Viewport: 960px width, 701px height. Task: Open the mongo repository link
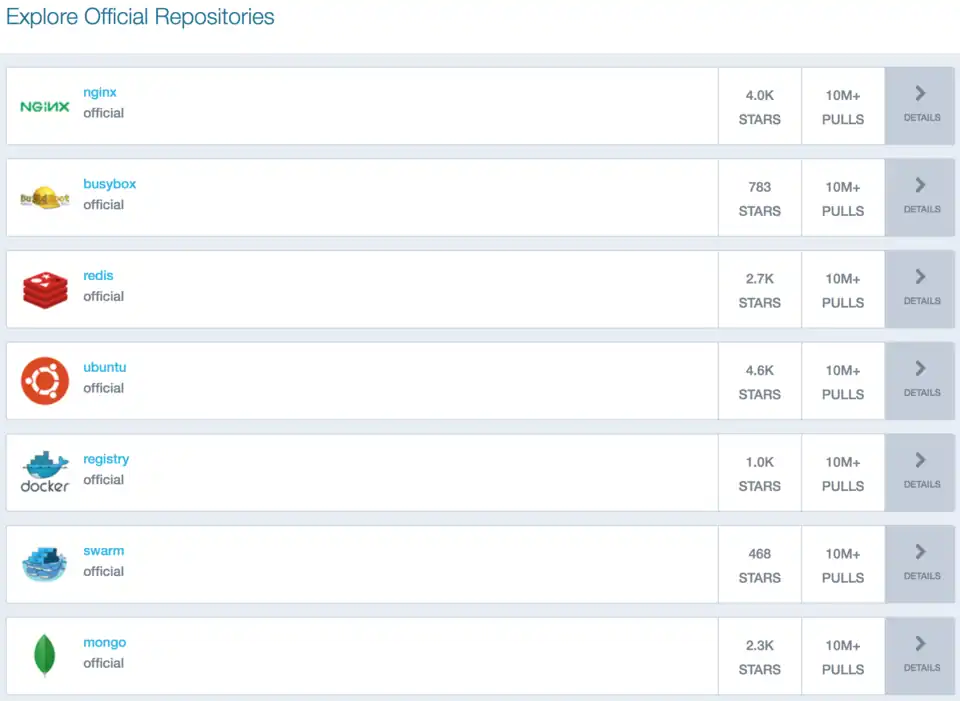pos(104,642)
